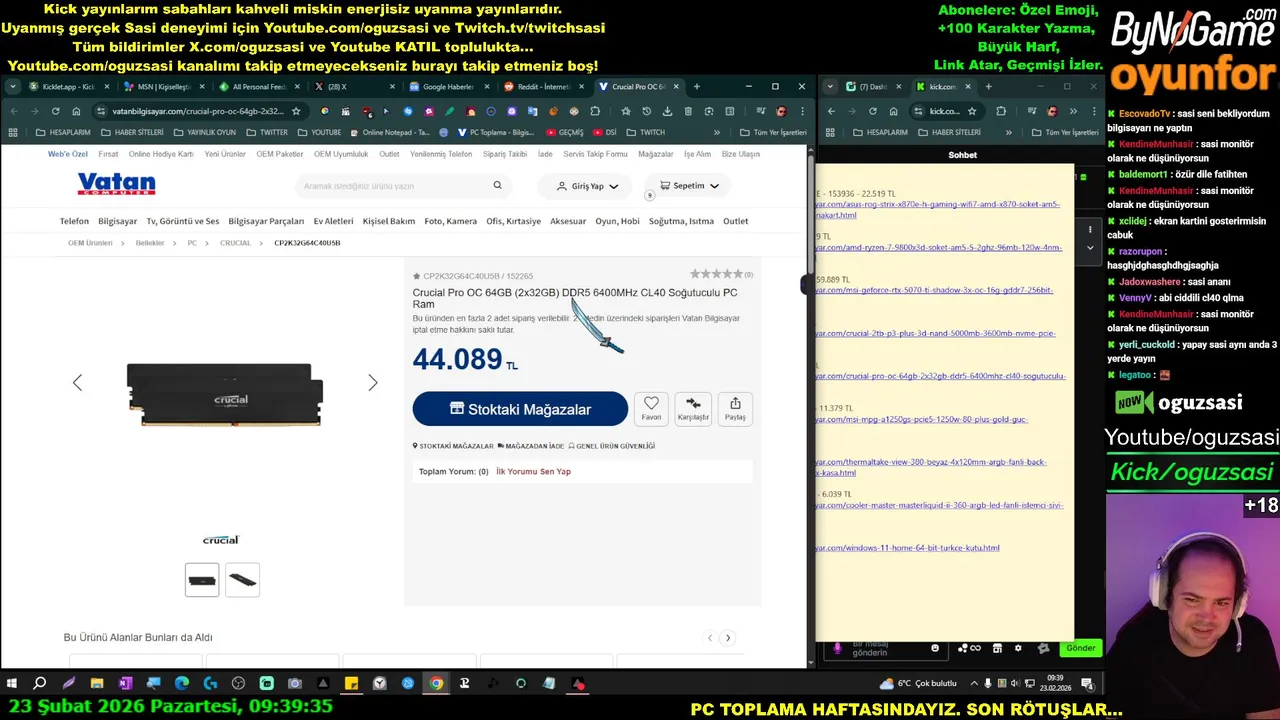Viewport: 1280px width, 720px height.
Task: Open Extensions puzzle icon in left browser
Action: point(595,111)
